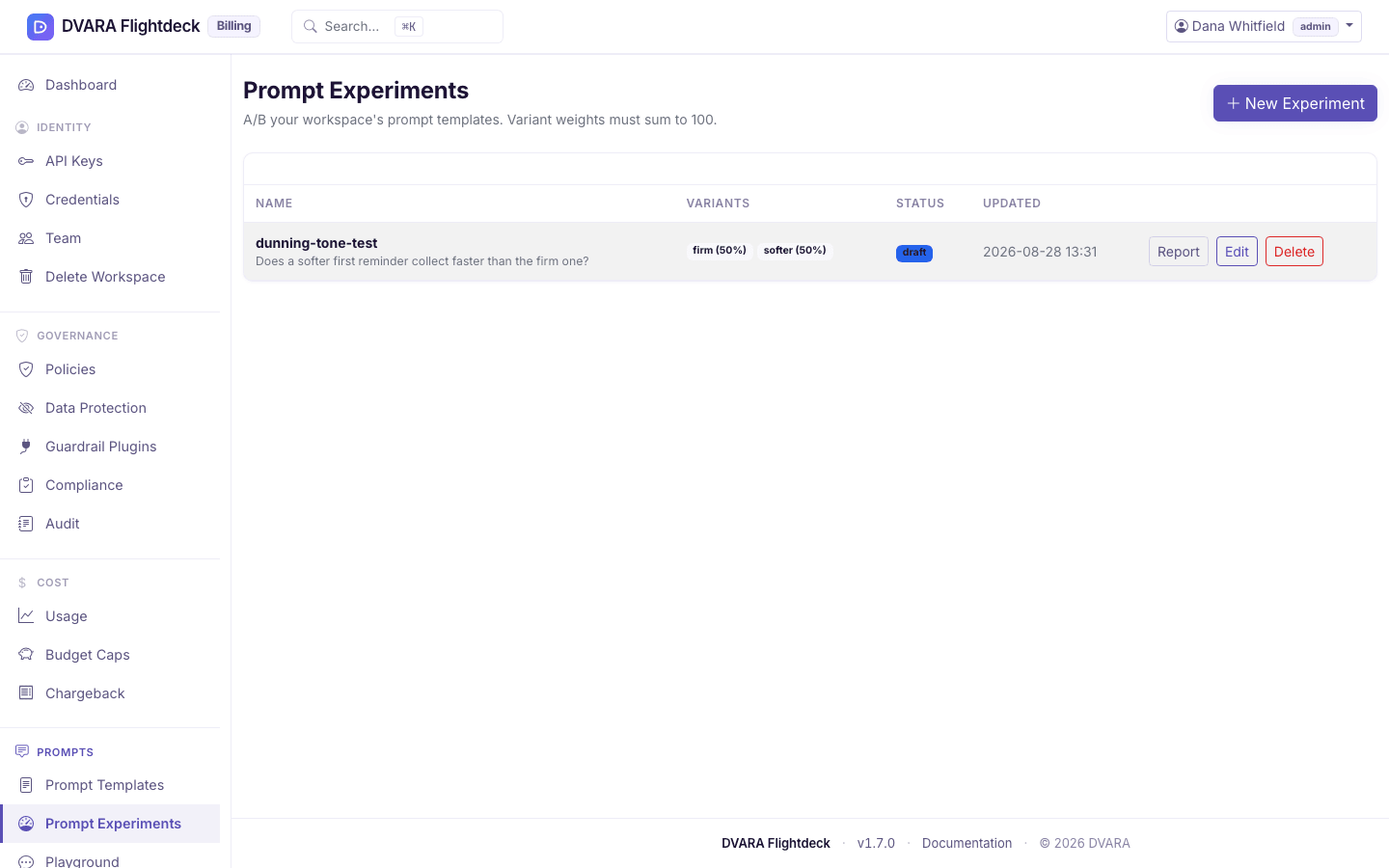Click the Compliance clipboard icon
Image resolution: width=1389 pixels, height=868 pixels.
(26, 485)
